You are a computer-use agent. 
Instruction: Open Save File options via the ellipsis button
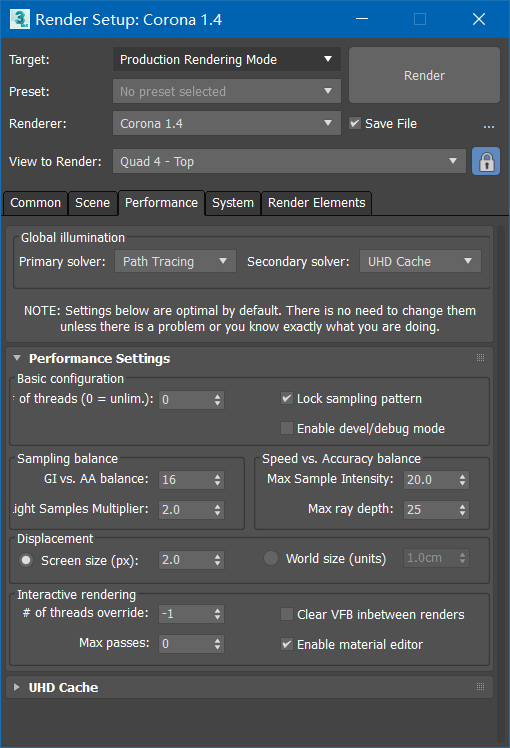tap(489, 125)
